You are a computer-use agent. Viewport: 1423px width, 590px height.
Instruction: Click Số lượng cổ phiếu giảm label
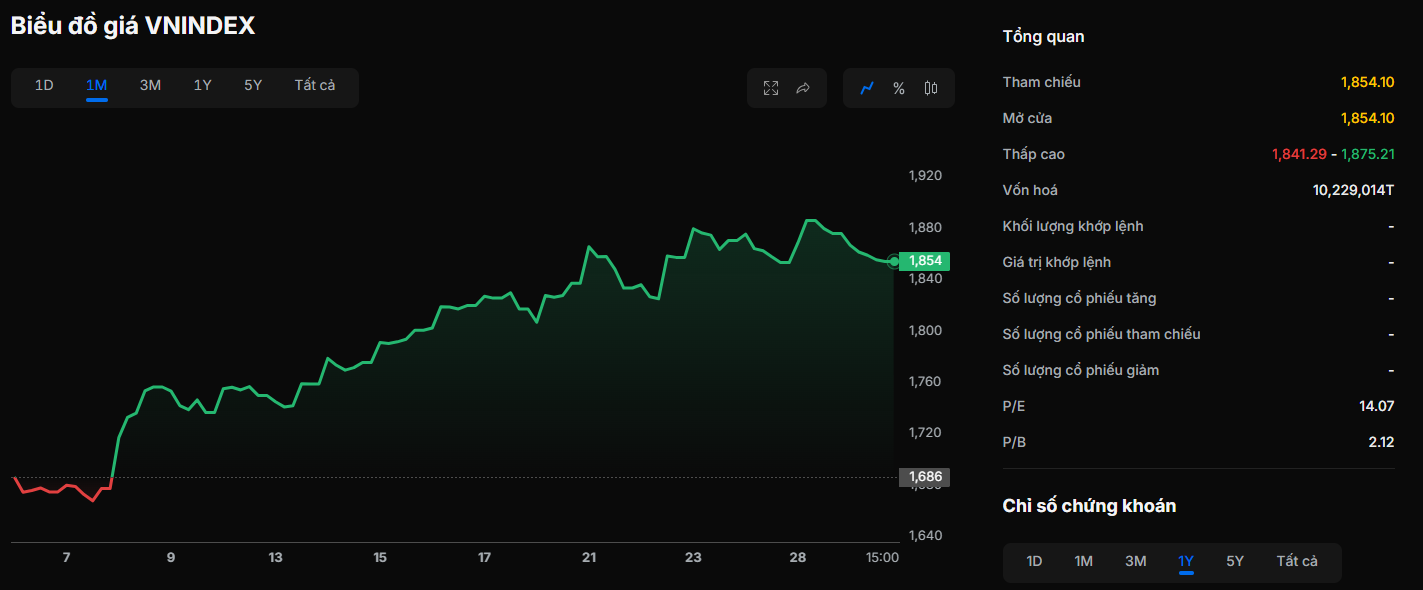click(1080, 370)
